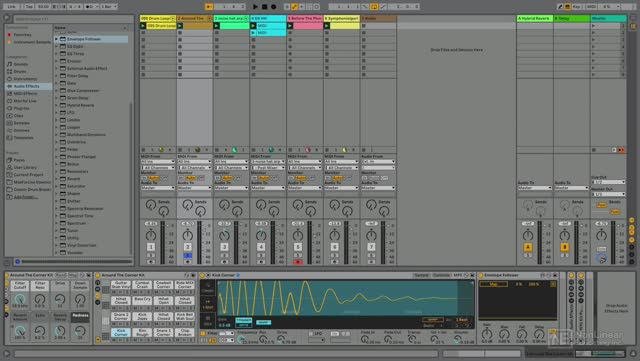Click the Arrangement Record button
The image size is (640, 361).
[x=273, y=7]
